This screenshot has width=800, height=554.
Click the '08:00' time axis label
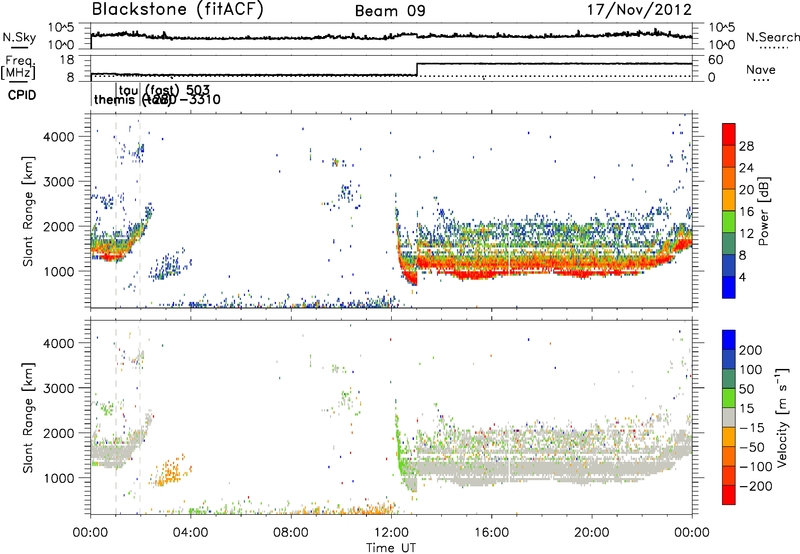[291, 533]
